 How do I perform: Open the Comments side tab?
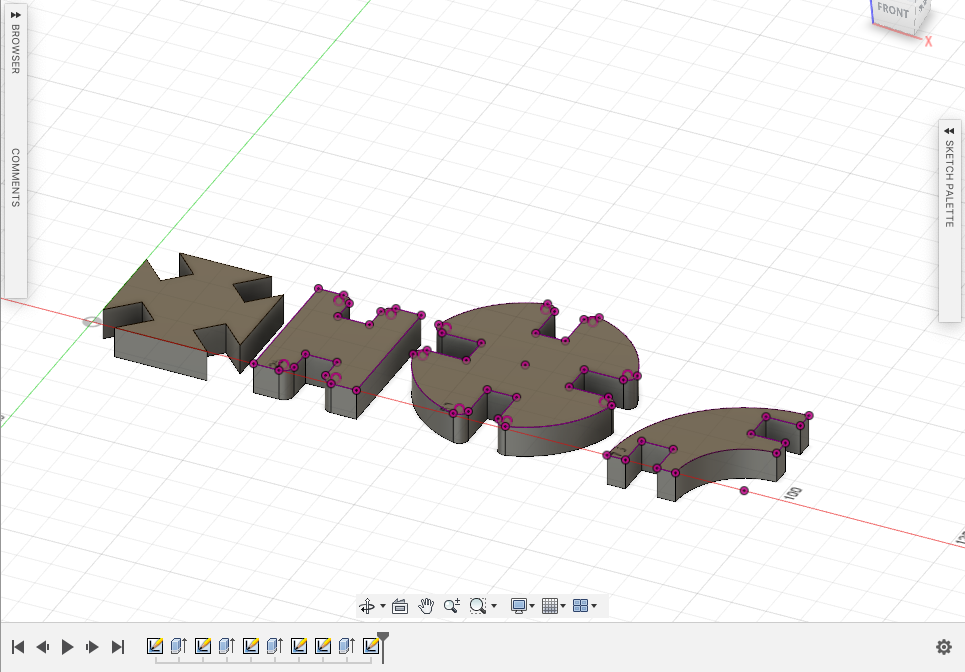16,177
